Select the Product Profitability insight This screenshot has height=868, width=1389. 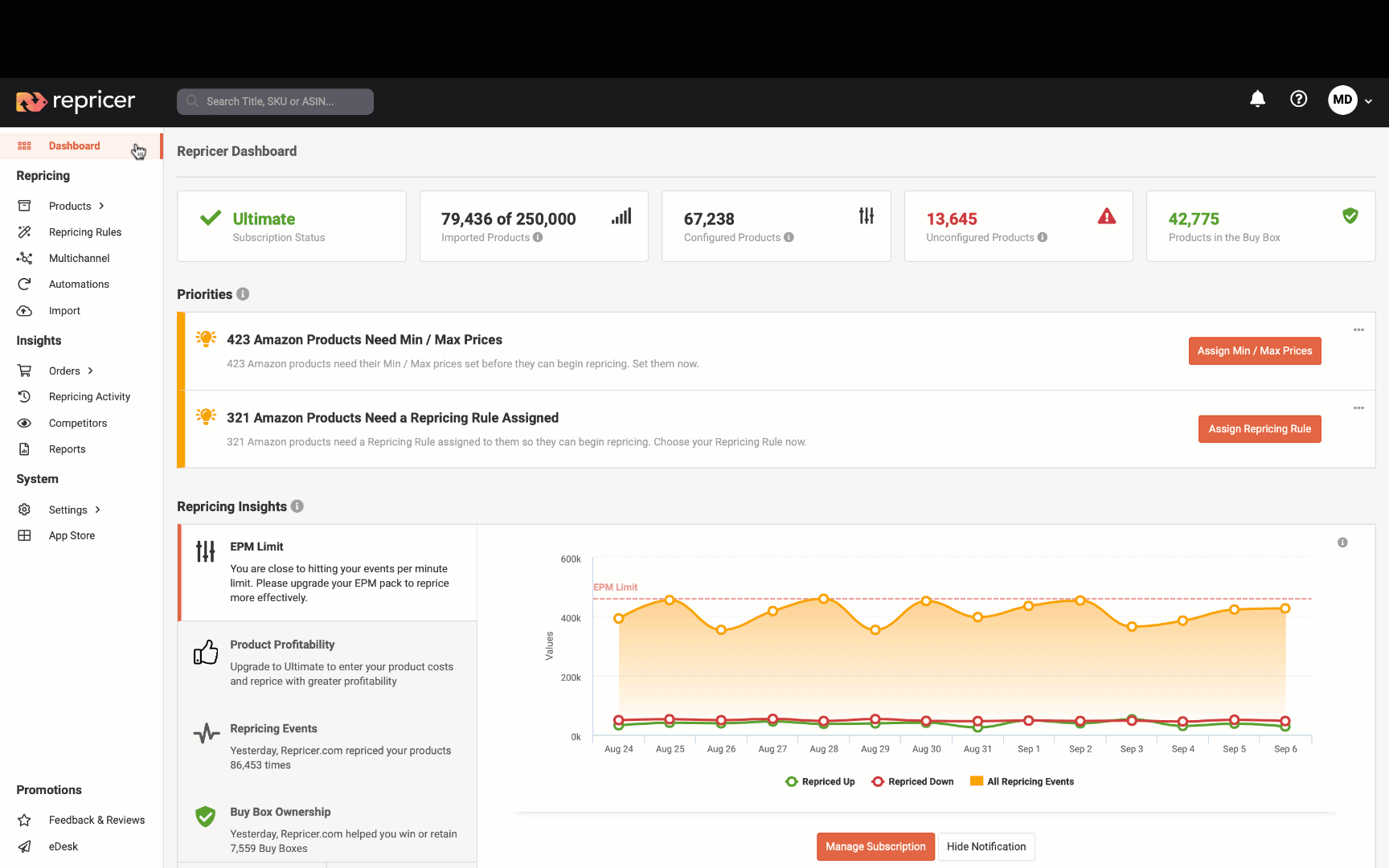(x=328, y=663)
